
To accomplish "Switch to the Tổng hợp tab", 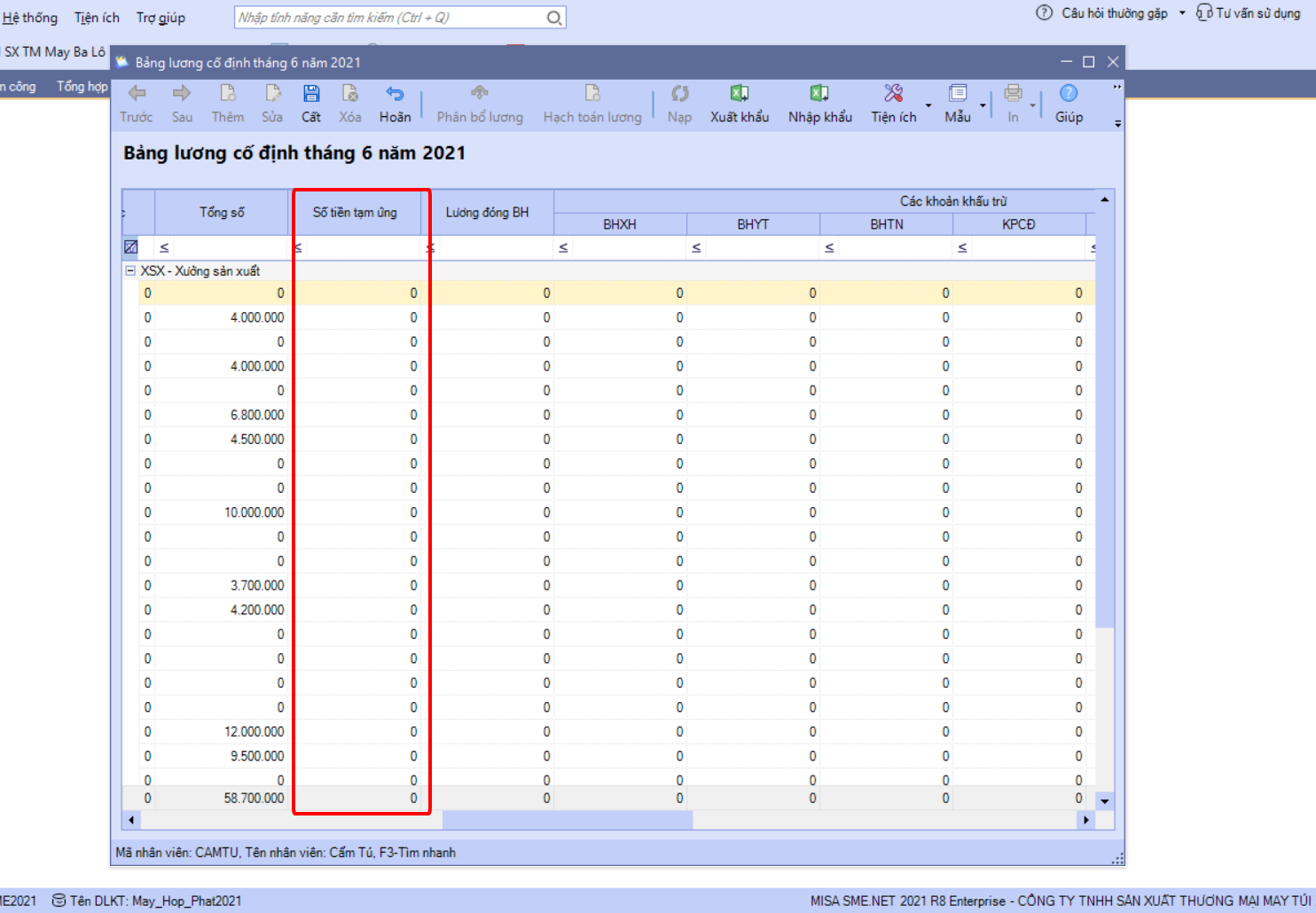I will point(82,86).
